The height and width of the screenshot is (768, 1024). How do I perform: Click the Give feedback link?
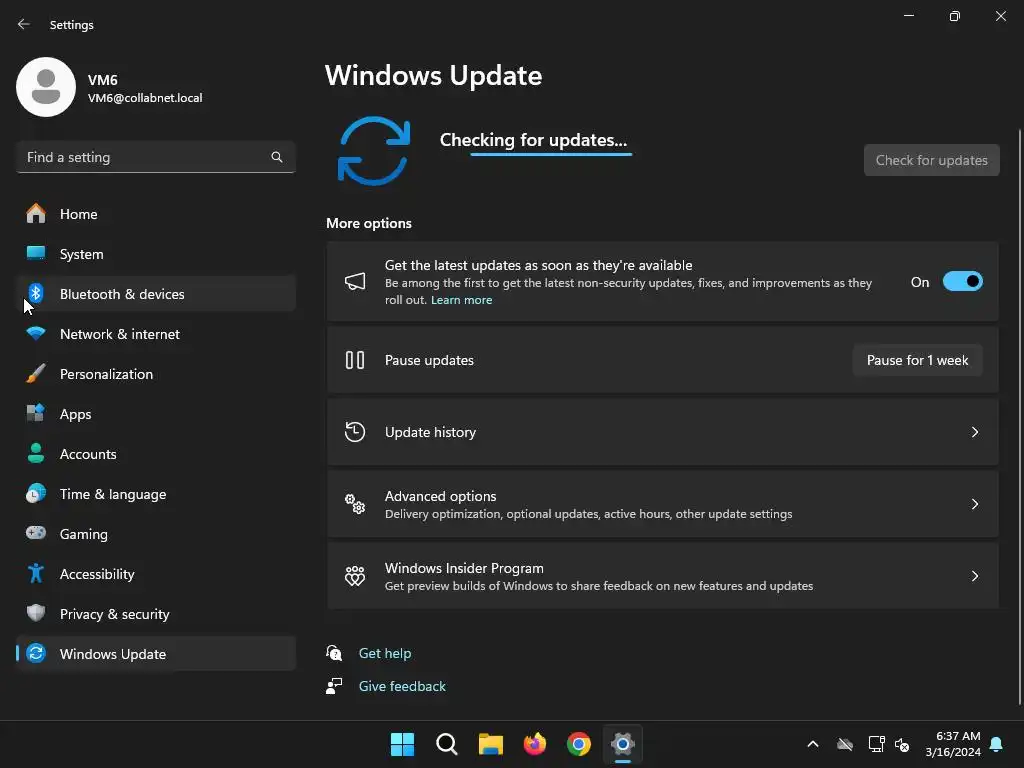[402, 686]
